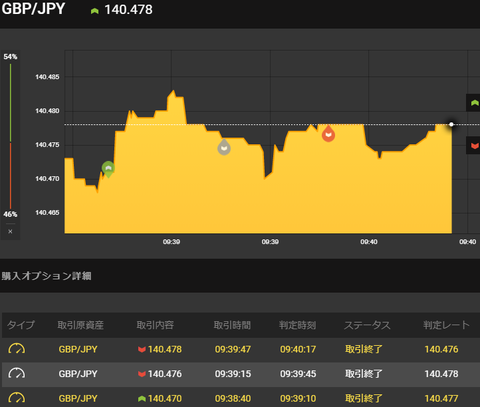Click settlement rate 140.477 in third row
The height and width of the screenshot is (407, 480).
point(441,398)
